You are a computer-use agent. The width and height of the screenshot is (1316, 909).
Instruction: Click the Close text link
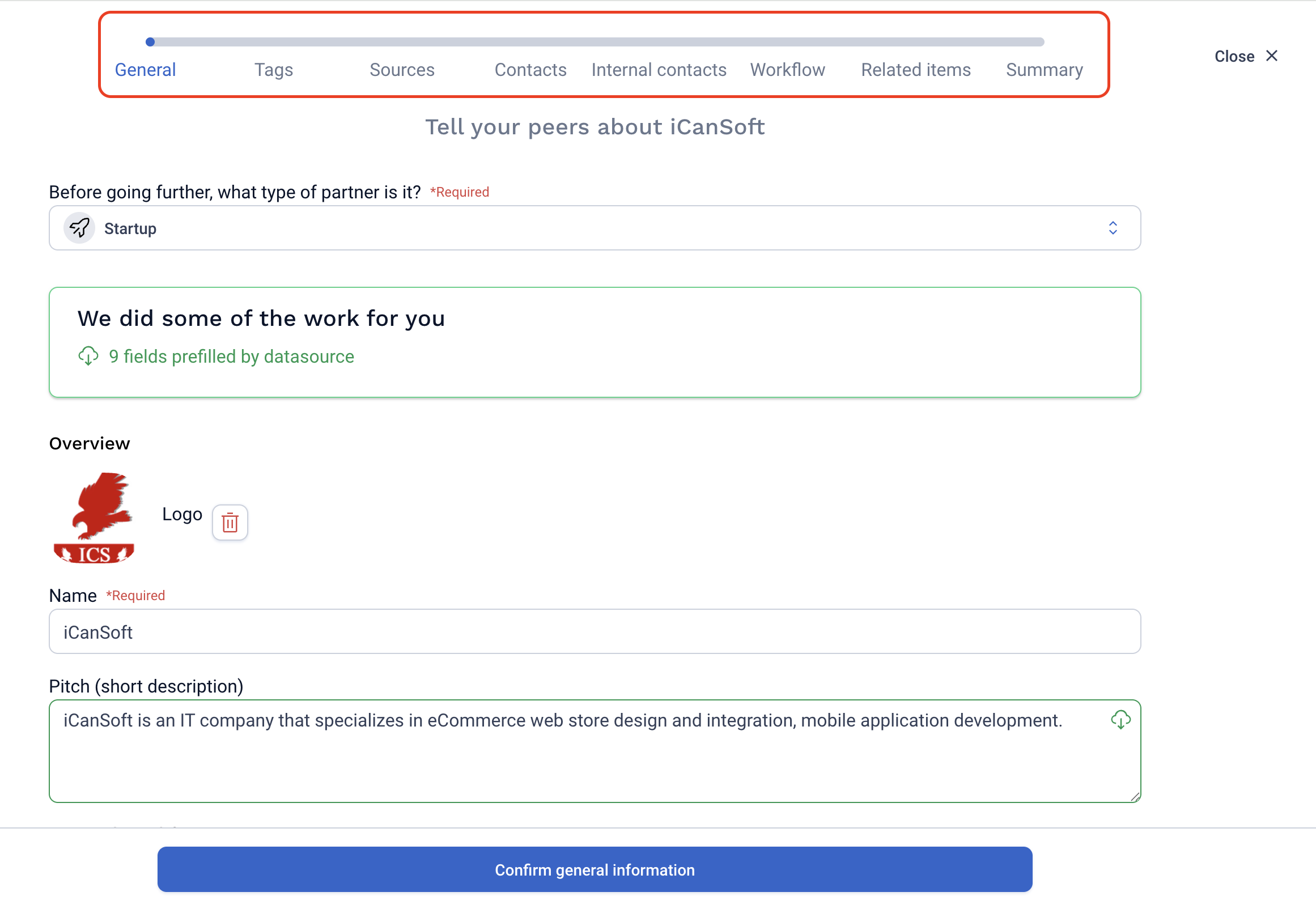[1234, 56]
